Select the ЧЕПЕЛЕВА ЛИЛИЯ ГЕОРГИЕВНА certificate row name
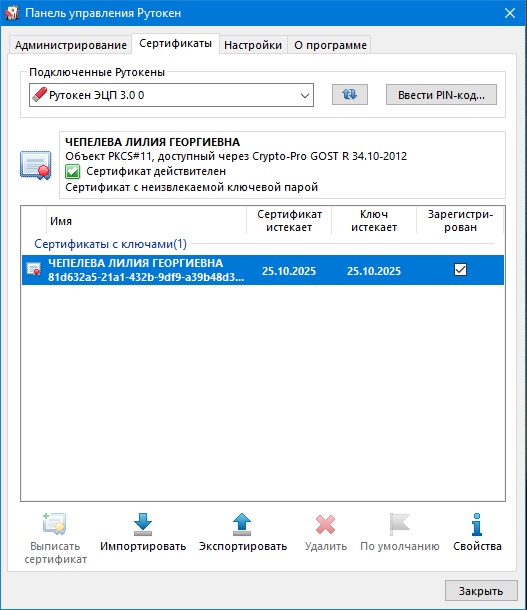Image resolution: width=527 pixels, height=610 pixels. (x=135, y=263)
